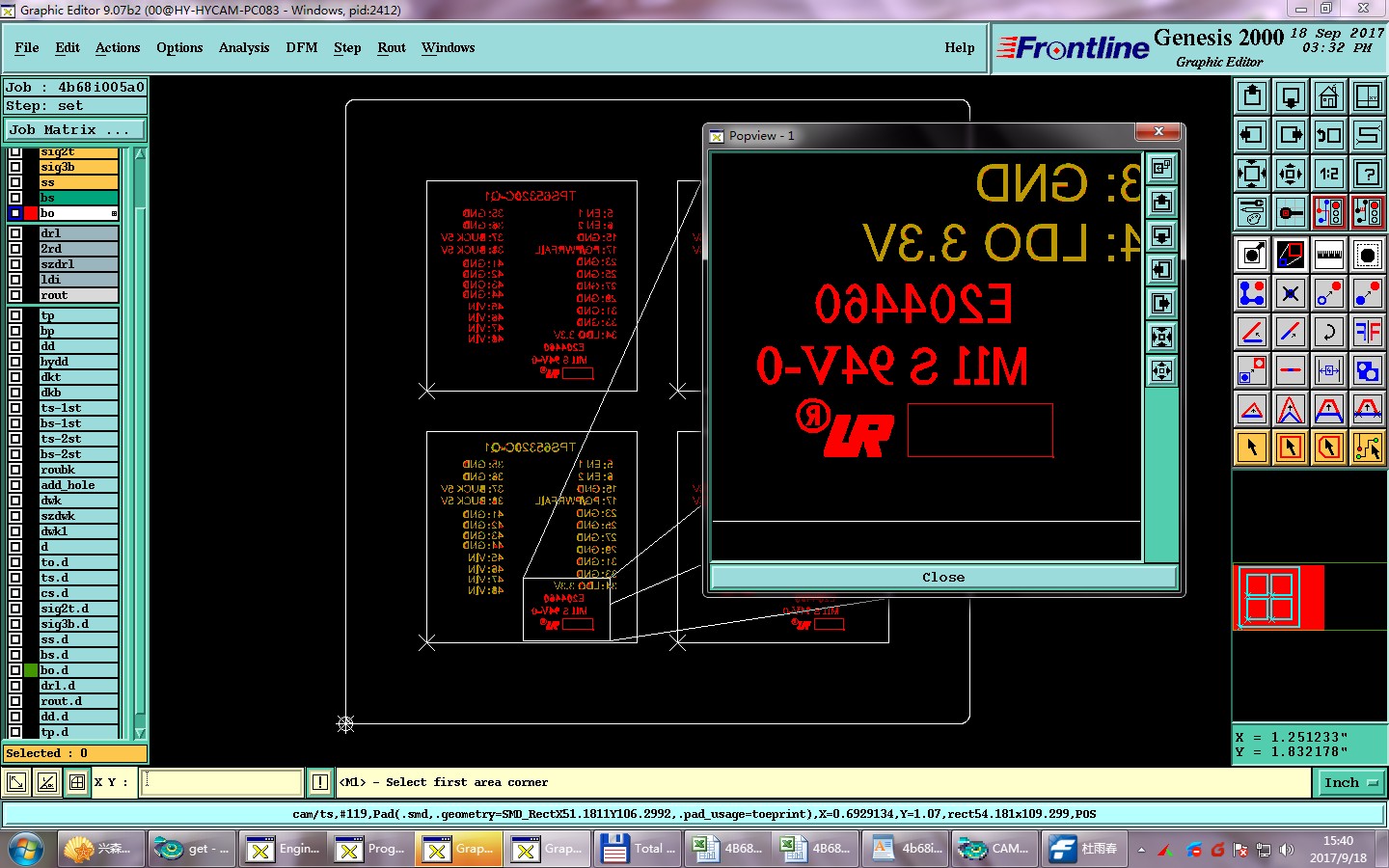This screenshot has width=1389, height=868.
Task: Toggle the checkbox for layer drl
Action: [14, 233]
